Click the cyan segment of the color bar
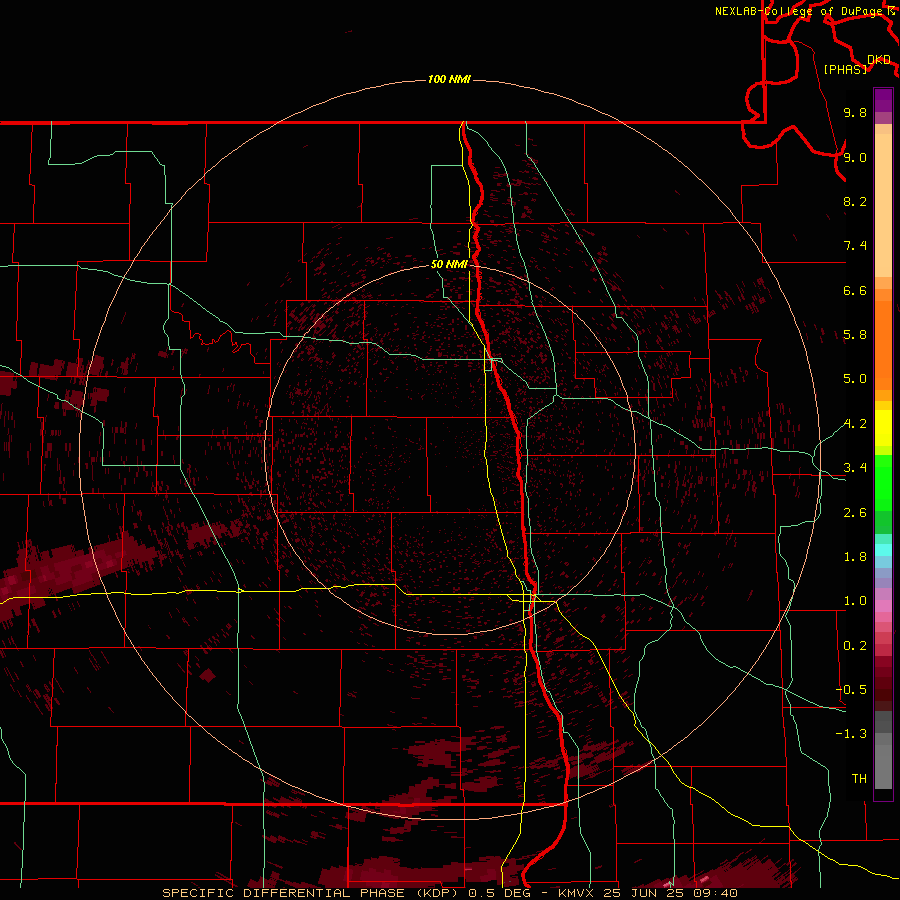 coord(883,550)
